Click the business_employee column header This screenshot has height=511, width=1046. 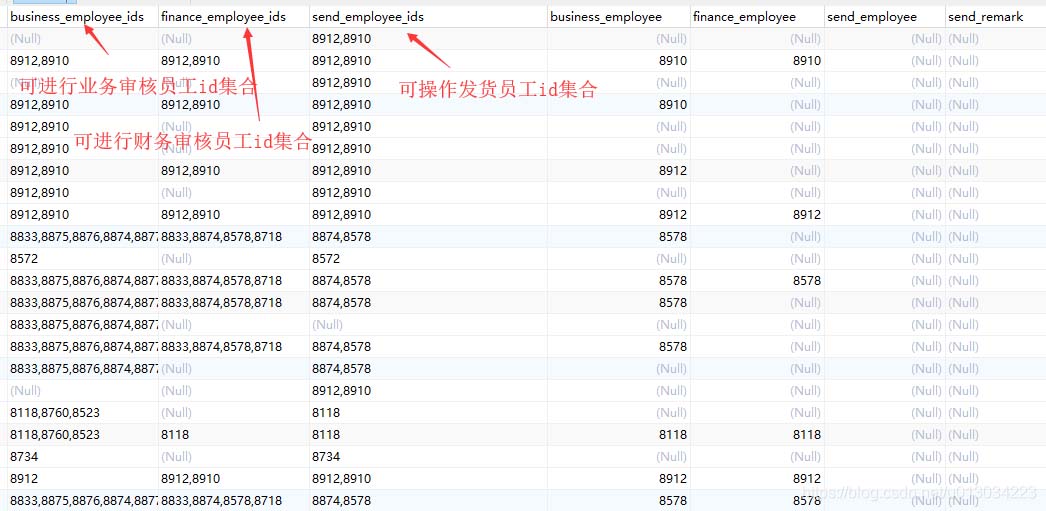[618, 17]
